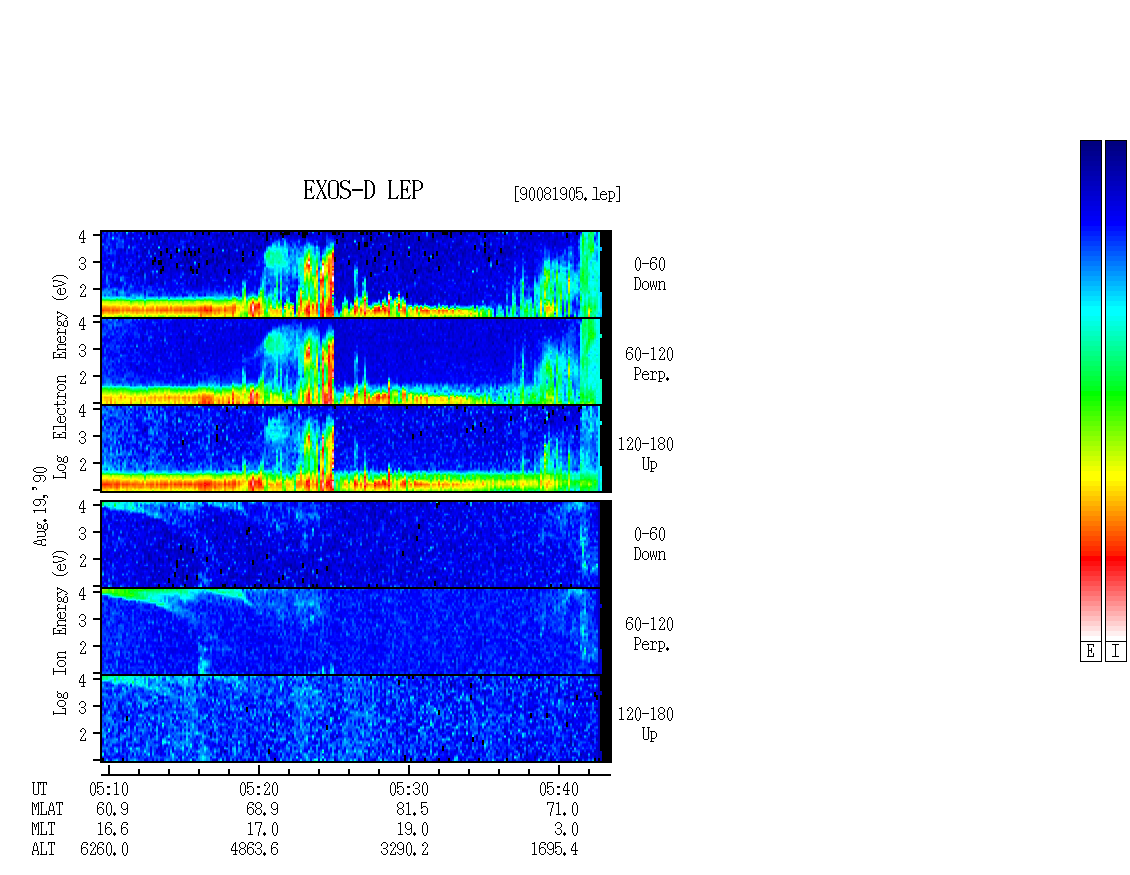1130x875 pixels.
Task: Click the 05:10 UT time label
Action: (109, 789)
